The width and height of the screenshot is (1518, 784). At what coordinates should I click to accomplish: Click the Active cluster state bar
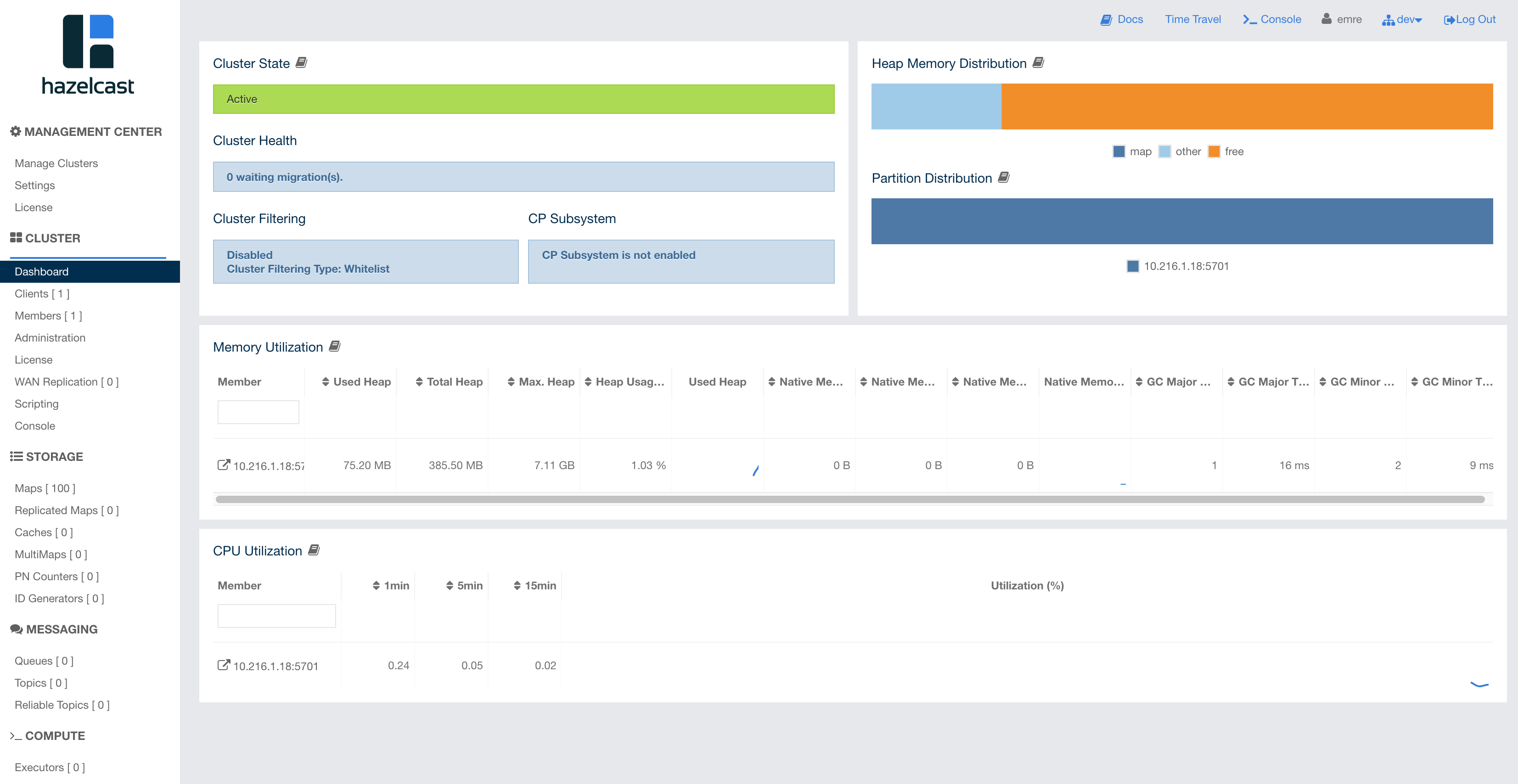coord(523,99)
